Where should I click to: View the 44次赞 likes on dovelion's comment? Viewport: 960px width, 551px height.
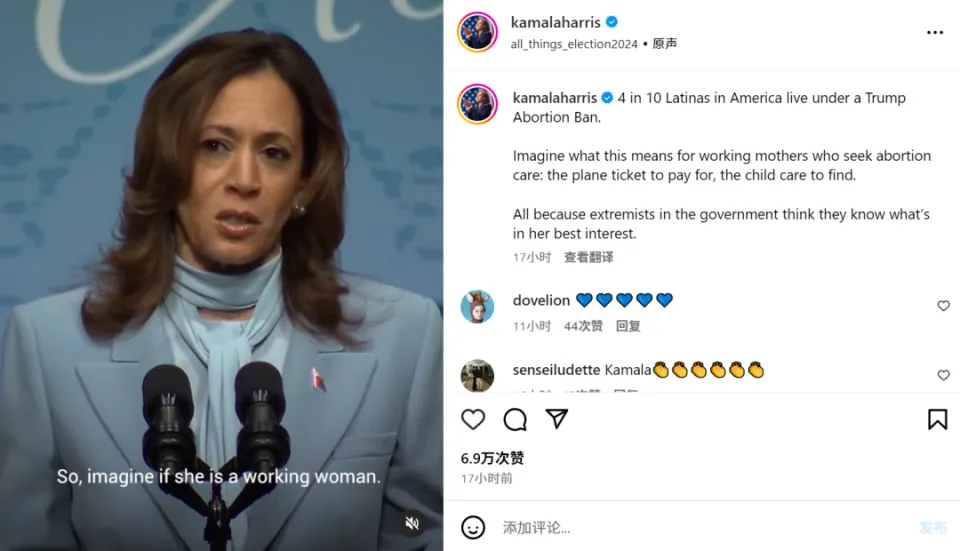583,326
